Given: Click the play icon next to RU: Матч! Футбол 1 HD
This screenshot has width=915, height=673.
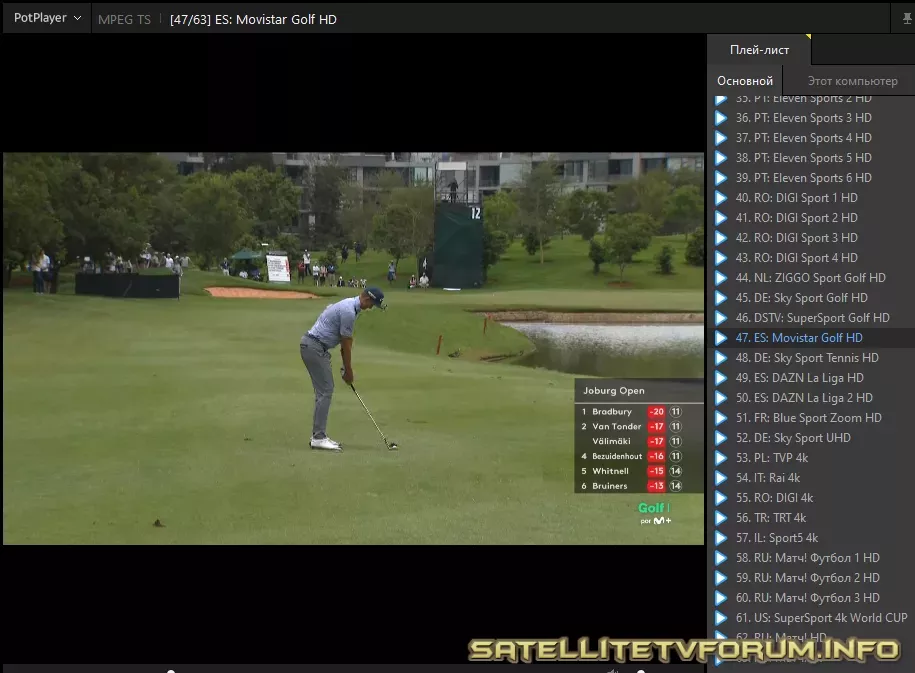Looking at the screenshot, I should click(721, 558).
